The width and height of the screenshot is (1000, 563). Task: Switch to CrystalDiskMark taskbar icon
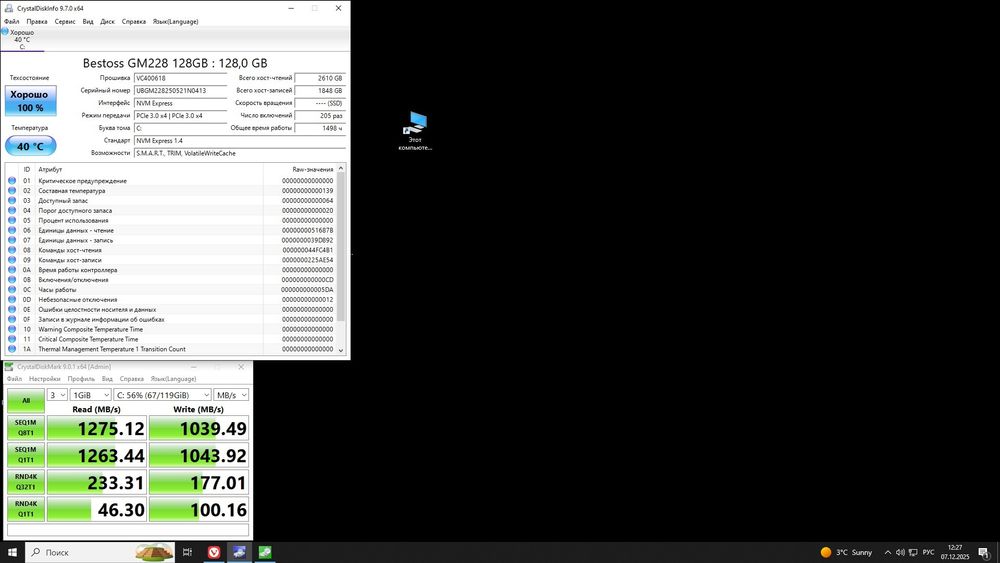(x=265, y=552)
